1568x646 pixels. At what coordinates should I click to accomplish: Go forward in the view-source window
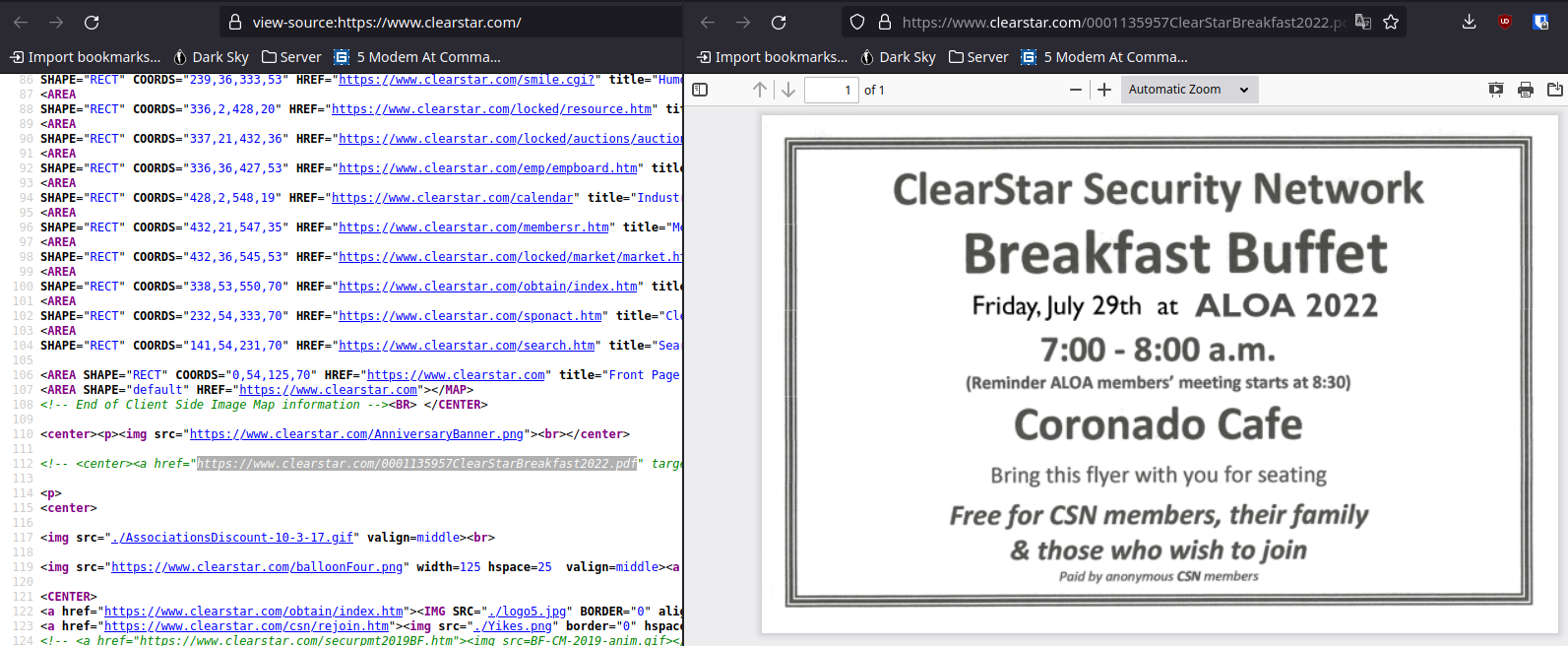pyautogui.click(x=56, y=22)
